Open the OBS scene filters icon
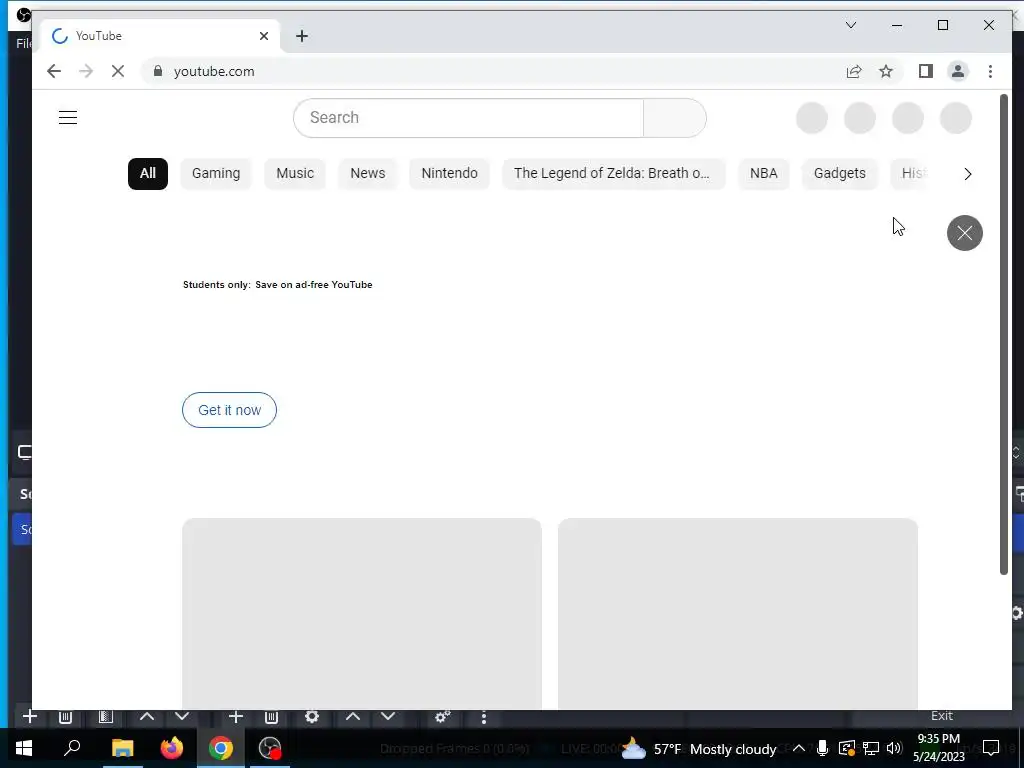This screenshot has width=1024, height=768. coord(106,716)
